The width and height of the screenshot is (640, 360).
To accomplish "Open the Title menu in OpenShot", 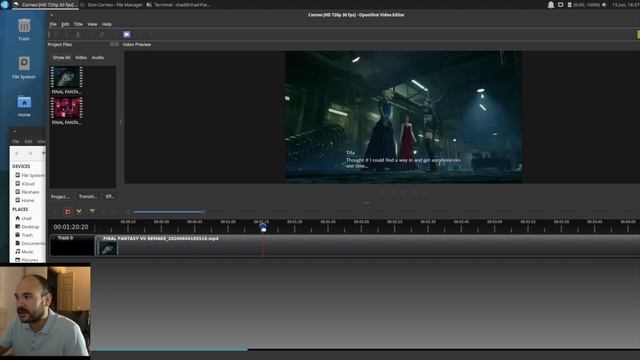I will pyautogui.click(x=78, y=24).
